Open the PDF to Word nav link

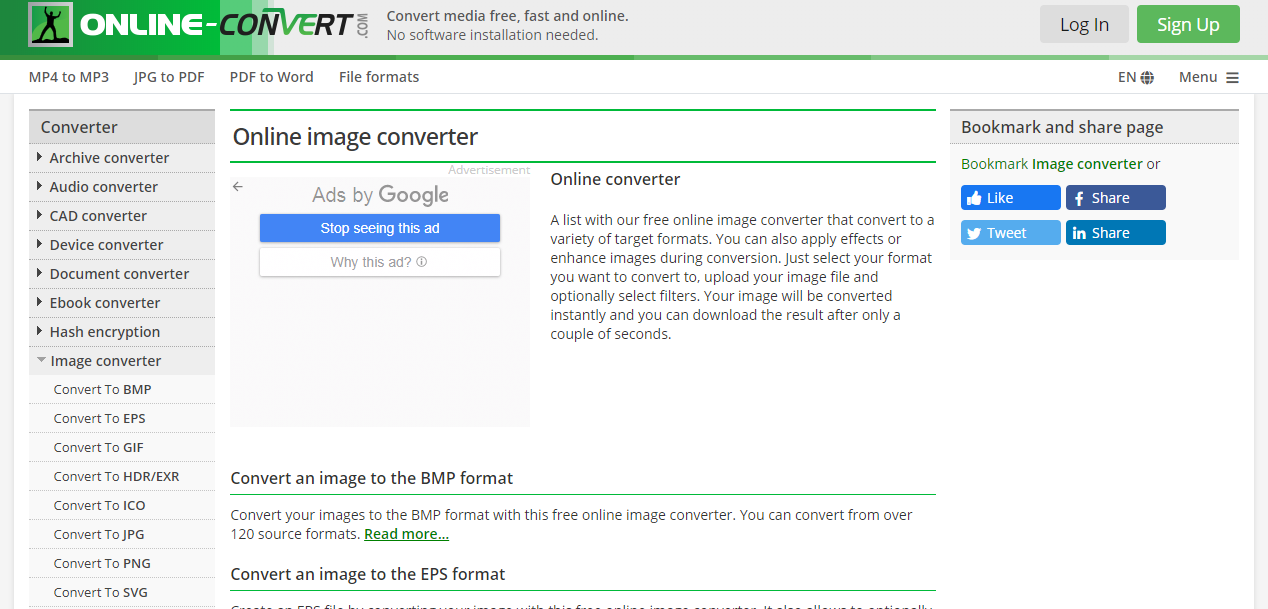click(271, 77)
